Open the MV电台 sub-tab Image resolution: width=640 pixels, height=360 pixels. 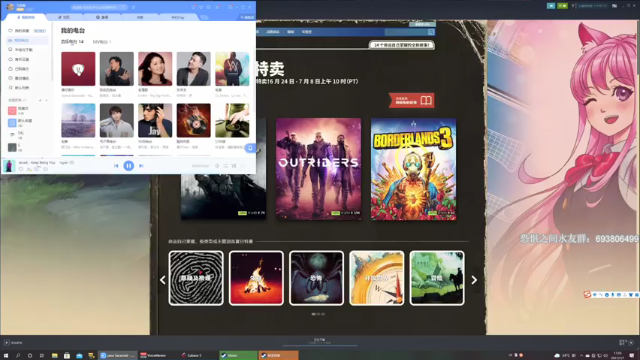102,42
